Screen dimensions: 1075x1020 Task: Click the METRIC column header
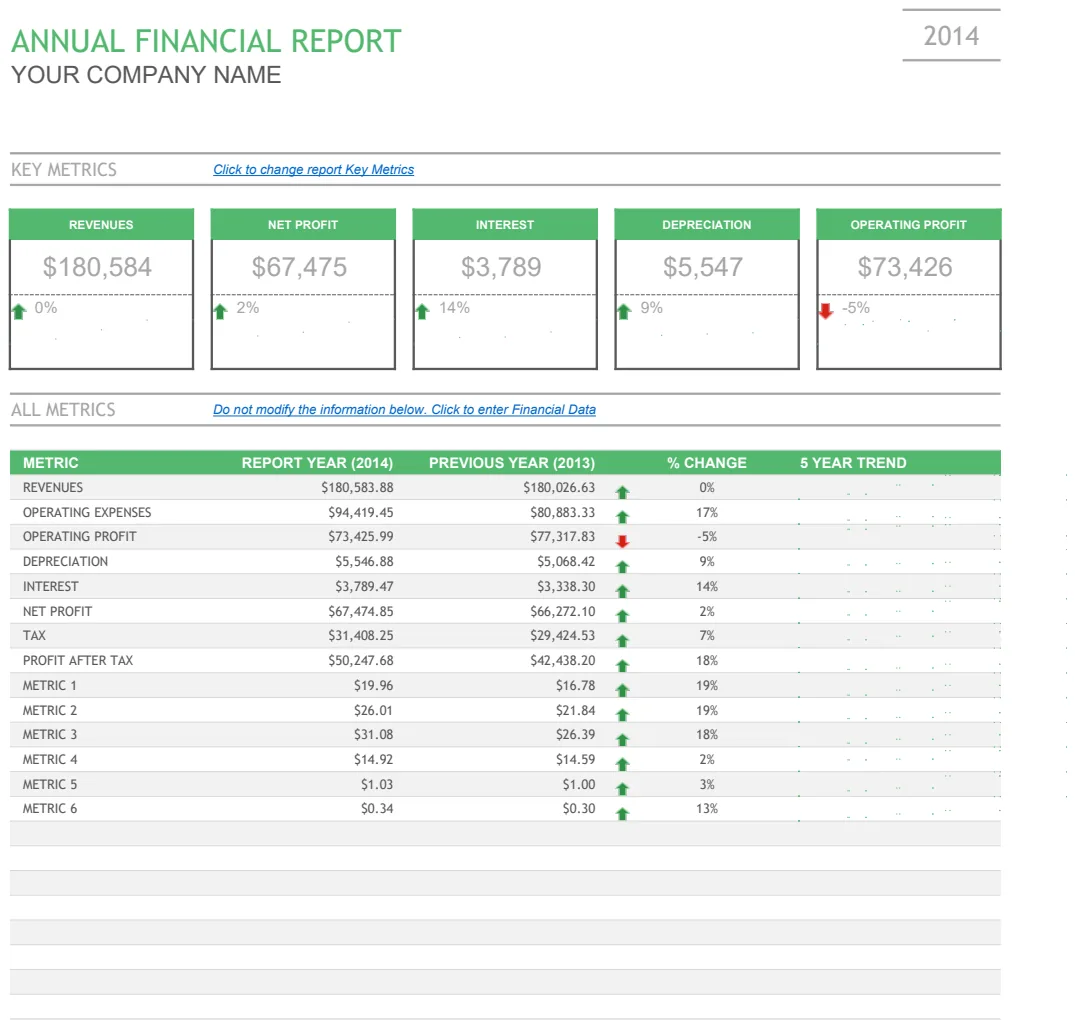(51, 463)
